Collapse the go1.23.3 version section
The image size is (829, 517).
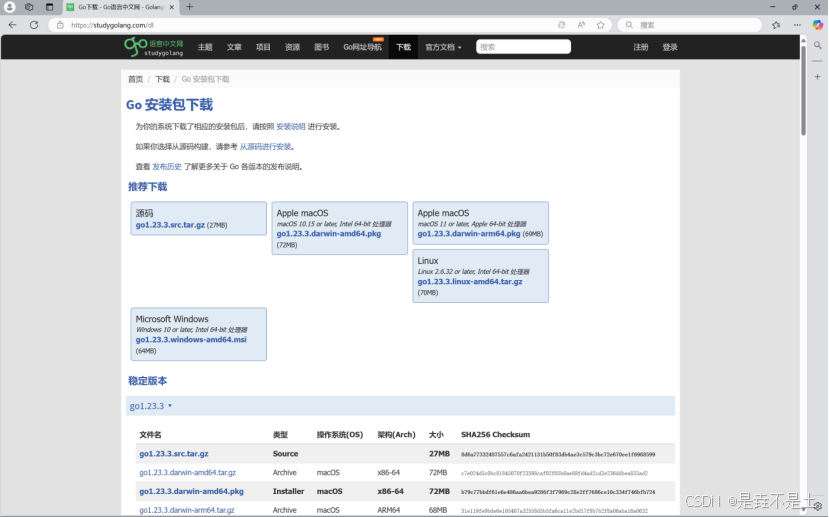151,406
